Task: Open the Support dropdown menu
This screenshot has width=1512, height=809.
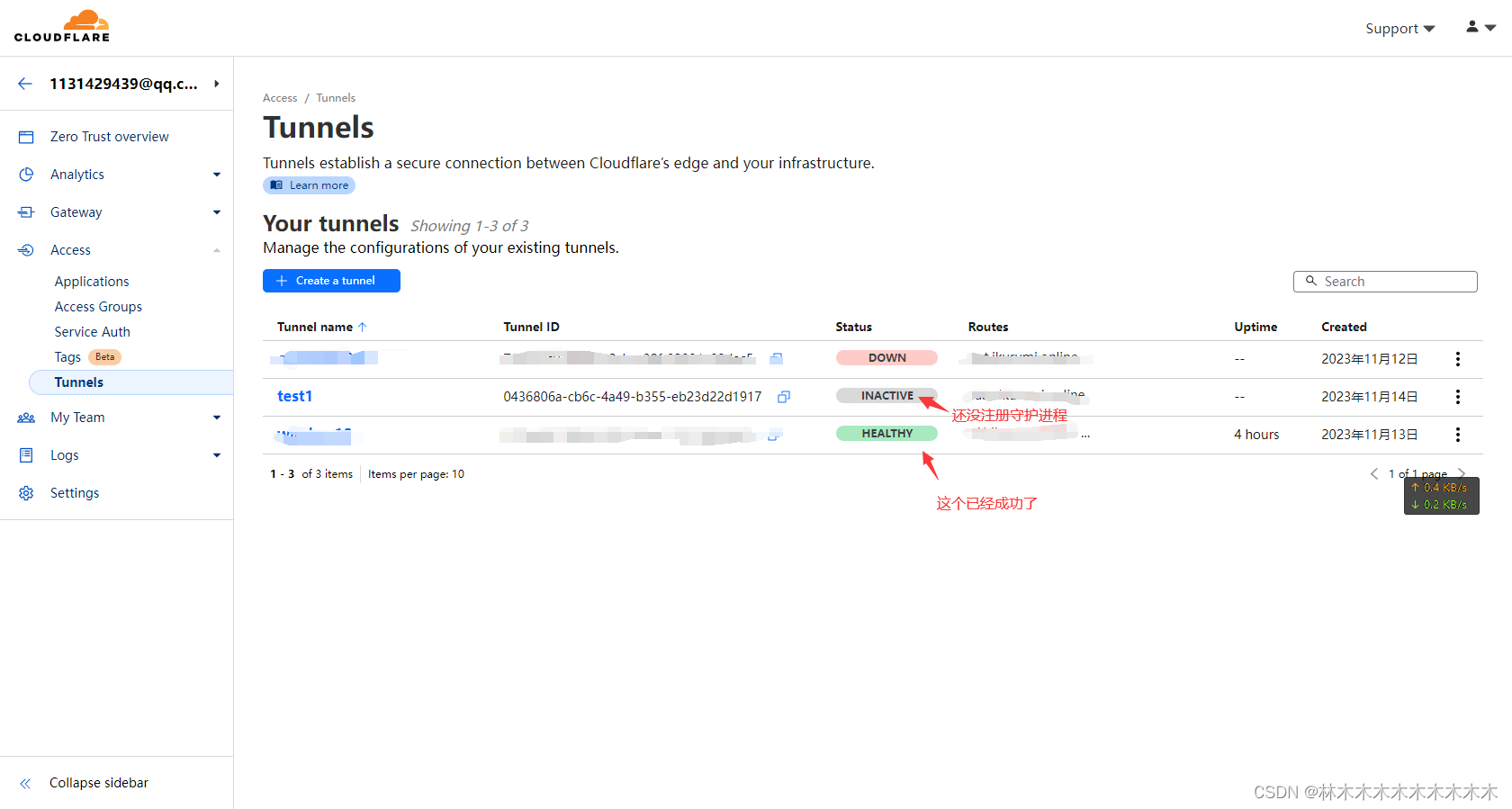Action: click(x=1399, y=29)
